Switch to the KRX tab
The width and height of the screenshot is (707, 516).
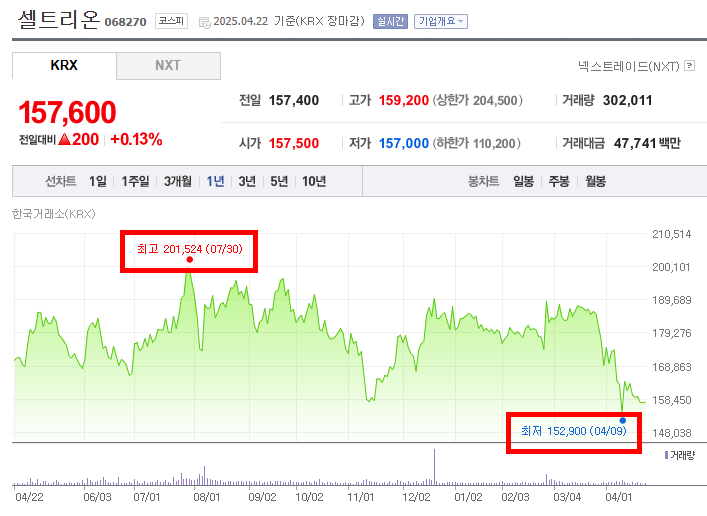tap(64, 65)
